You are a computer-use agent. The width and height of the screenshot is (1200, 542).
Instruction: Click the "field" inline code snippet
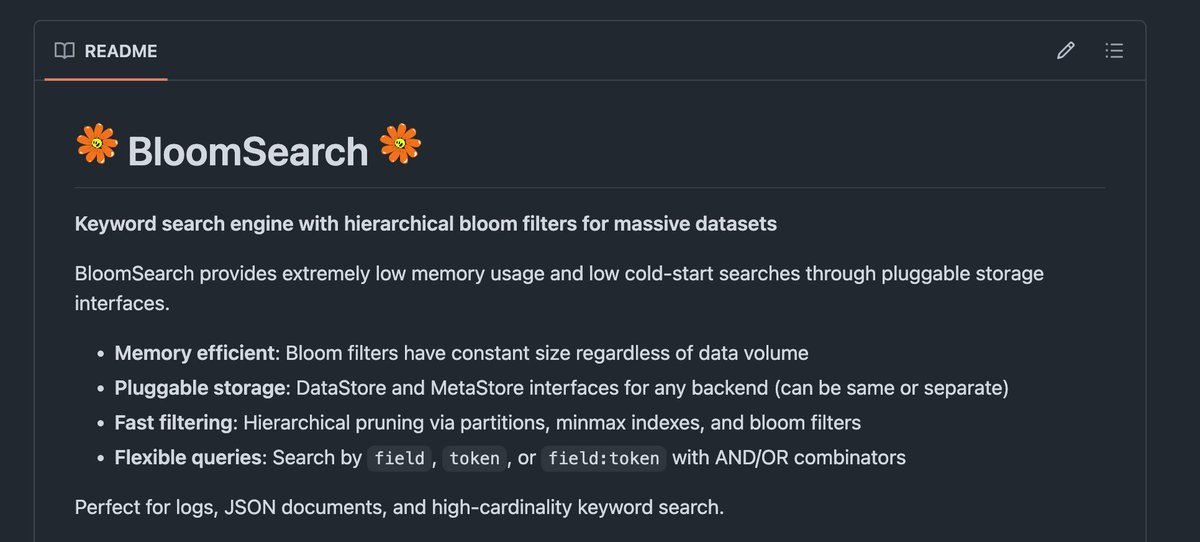click(400, 458)
